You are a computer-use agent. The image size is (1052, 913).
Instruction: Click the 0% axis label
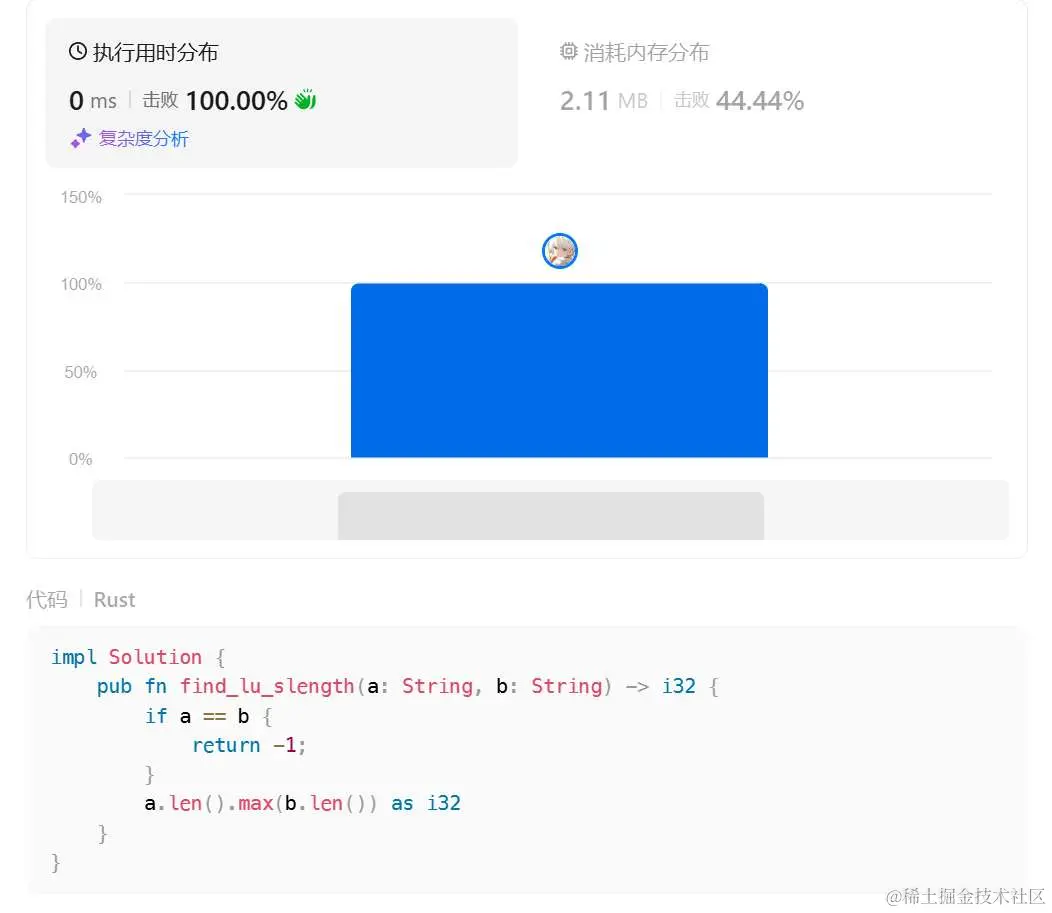click(x=81, y=460)
